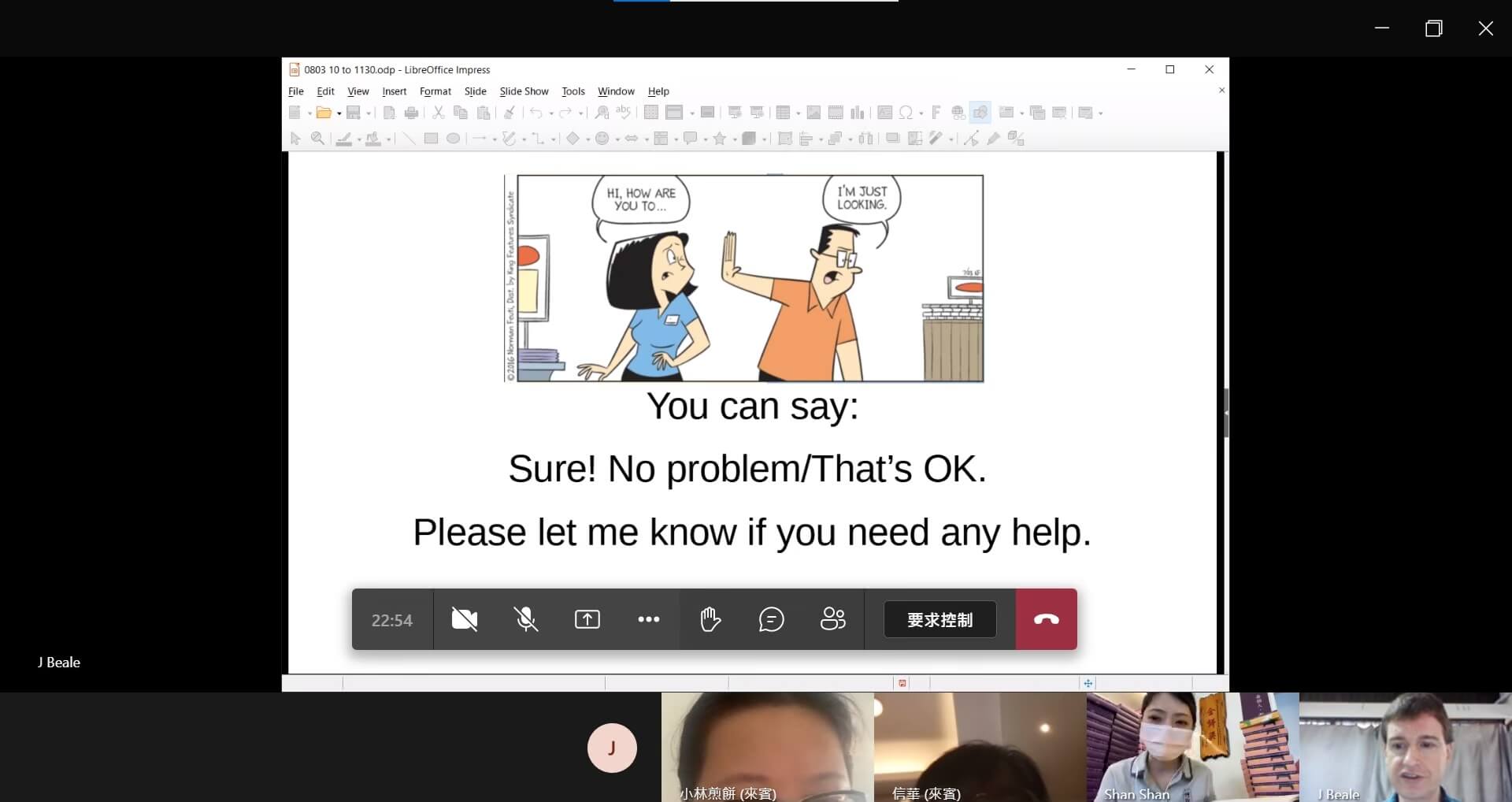Click the Fill Color bucket swatch

tap(373, 139)
